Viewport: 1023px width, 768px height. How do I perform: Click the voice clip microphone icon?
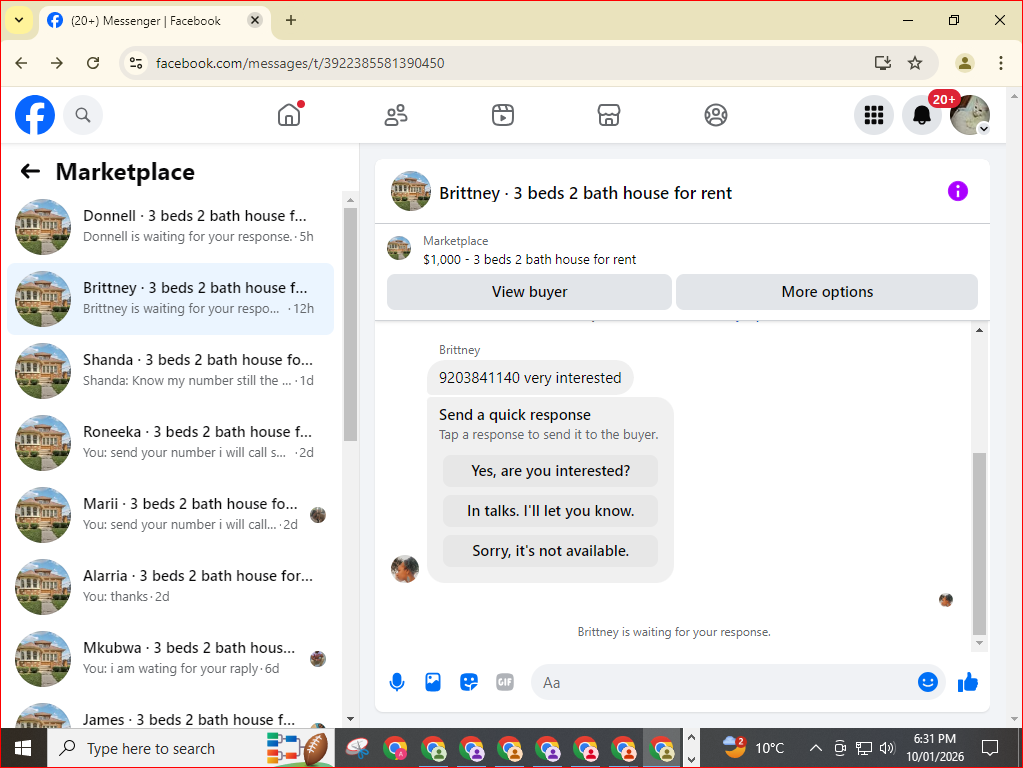click(397, 683)
